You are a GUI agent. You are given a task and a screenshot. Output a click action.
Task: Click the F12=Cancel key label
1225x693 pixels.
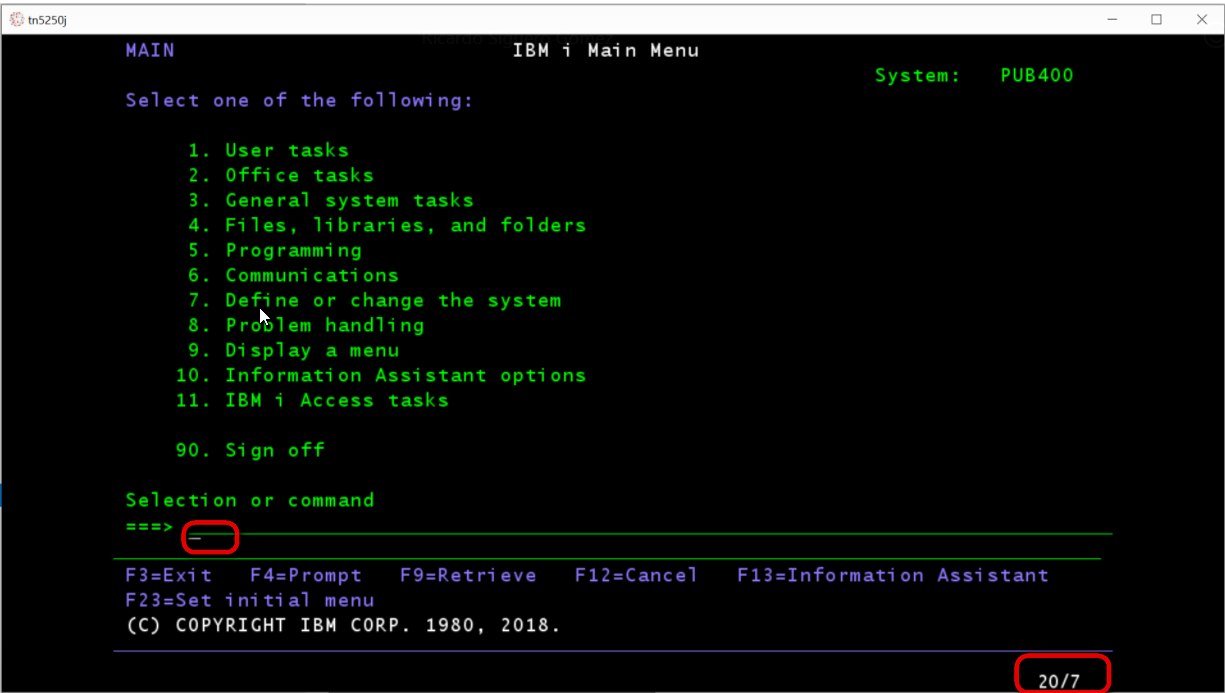[636, 575]
